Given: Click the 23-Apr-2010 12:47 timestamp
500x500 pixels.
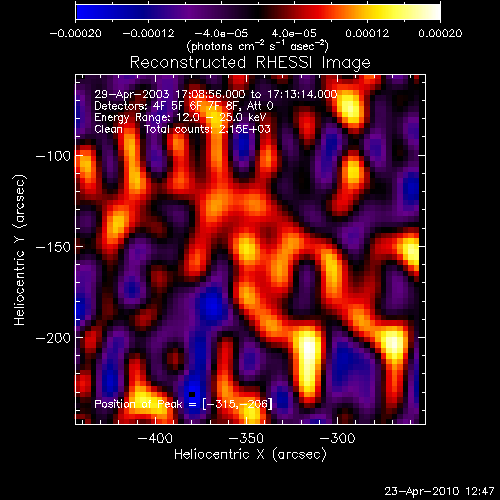Looking at the screenshot, I should (x=439, y=491).
